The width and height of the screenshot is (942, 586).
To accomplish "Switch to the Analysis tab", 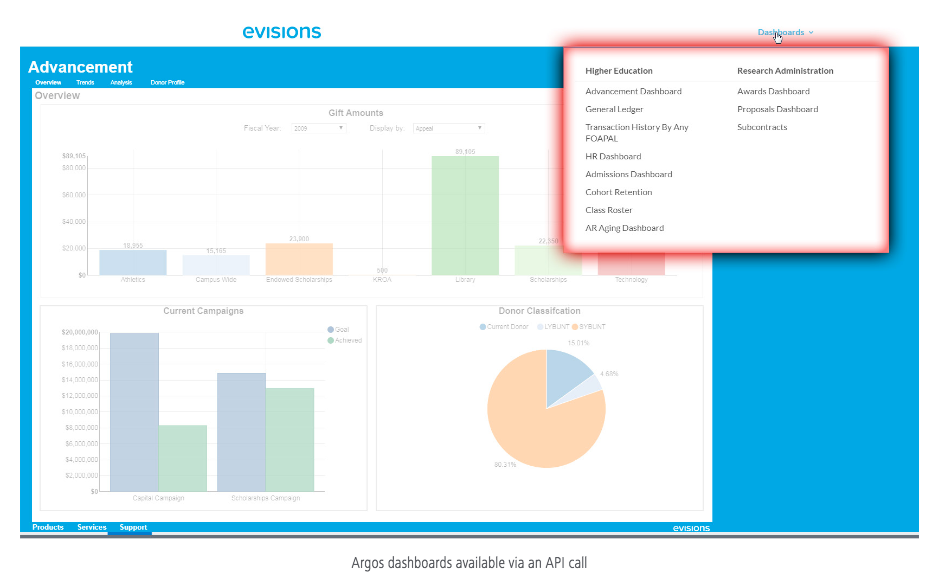I will (121, 82).
